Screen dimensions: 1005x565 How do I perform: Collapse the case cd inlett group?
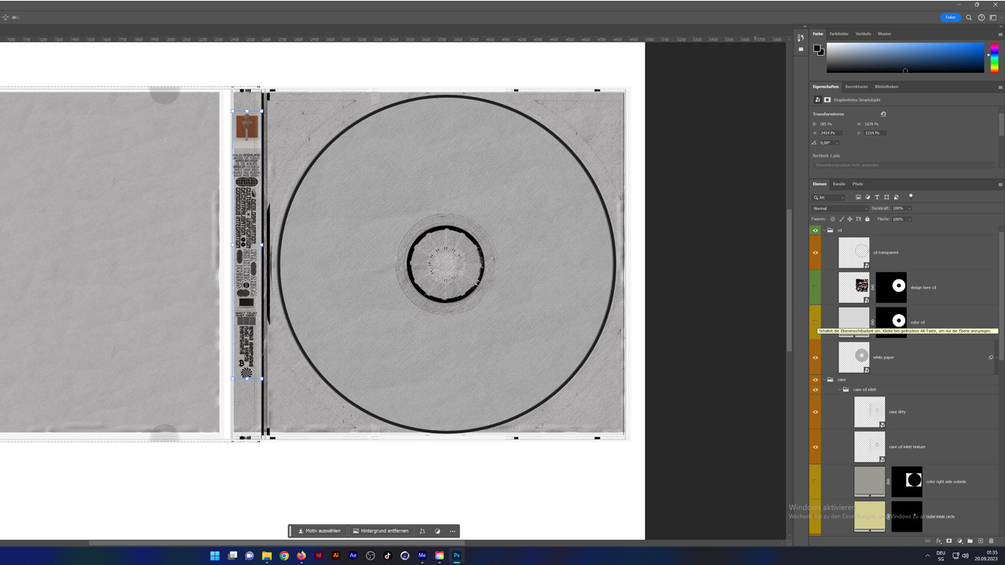[x=840, y=389]
